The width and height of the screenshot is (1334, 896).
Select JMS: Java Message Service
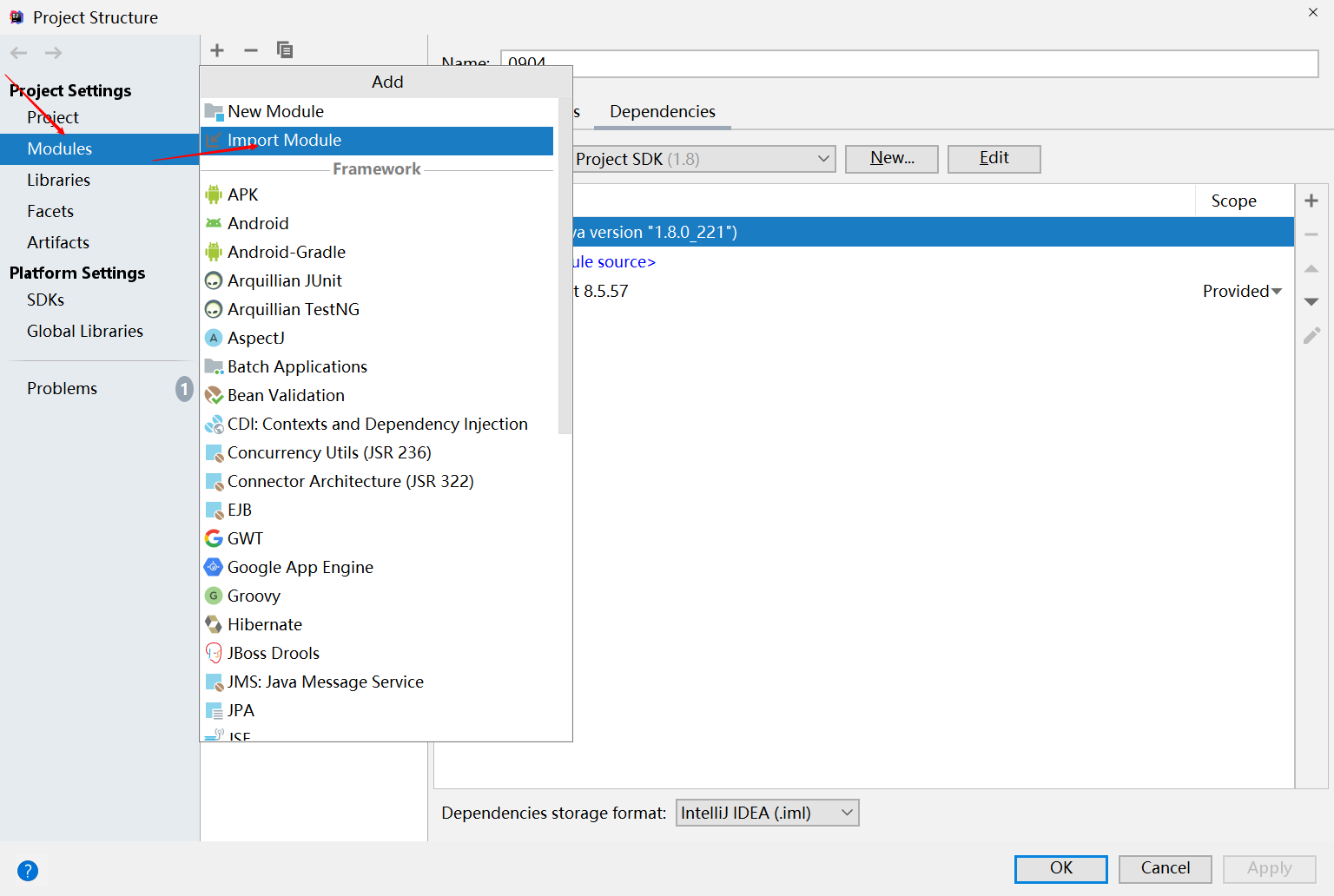tap(377, 682)
